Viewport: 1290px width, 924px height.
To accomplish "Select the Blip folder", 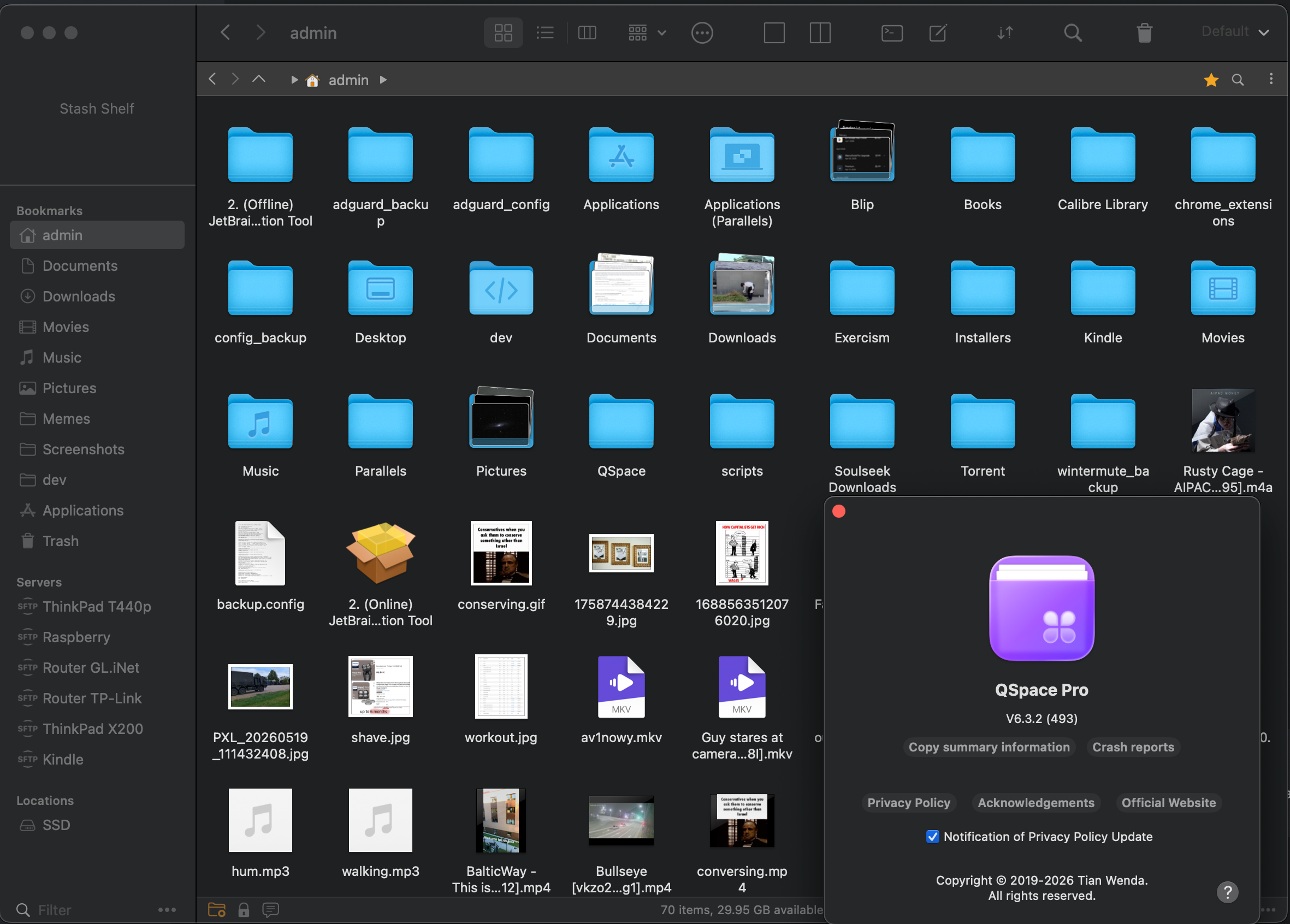I will pyautogui.click(x=862, y=165).
